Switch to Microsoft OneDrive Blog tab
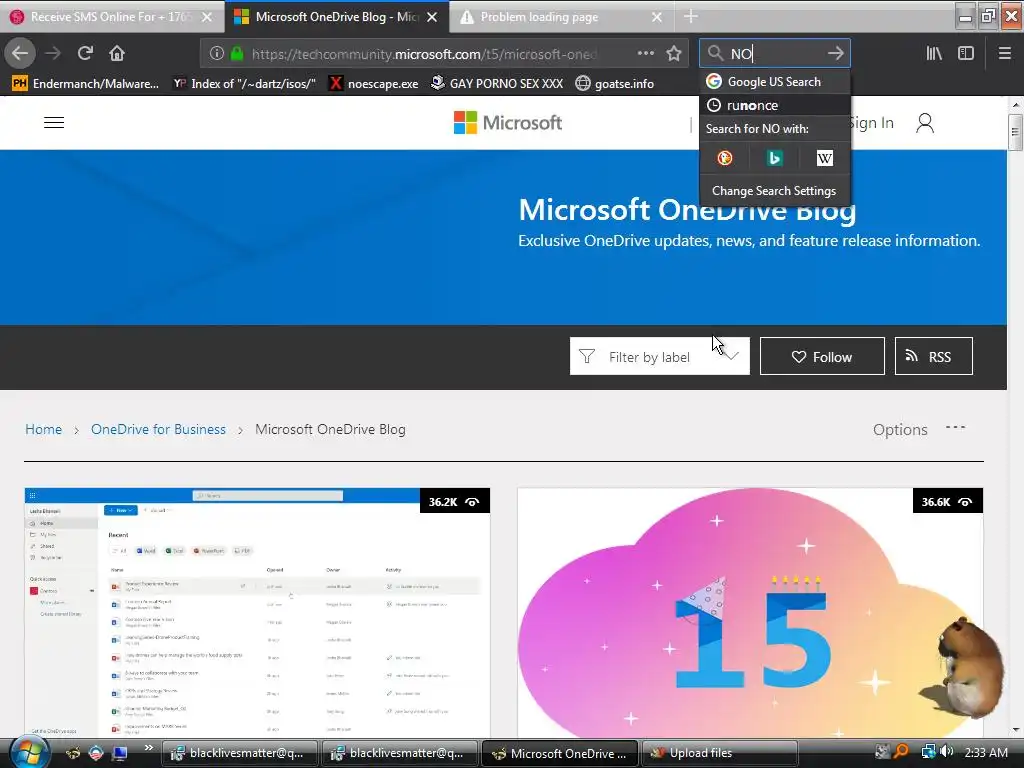This screenshot has width=1024, height=768. (x=336, y=17)
